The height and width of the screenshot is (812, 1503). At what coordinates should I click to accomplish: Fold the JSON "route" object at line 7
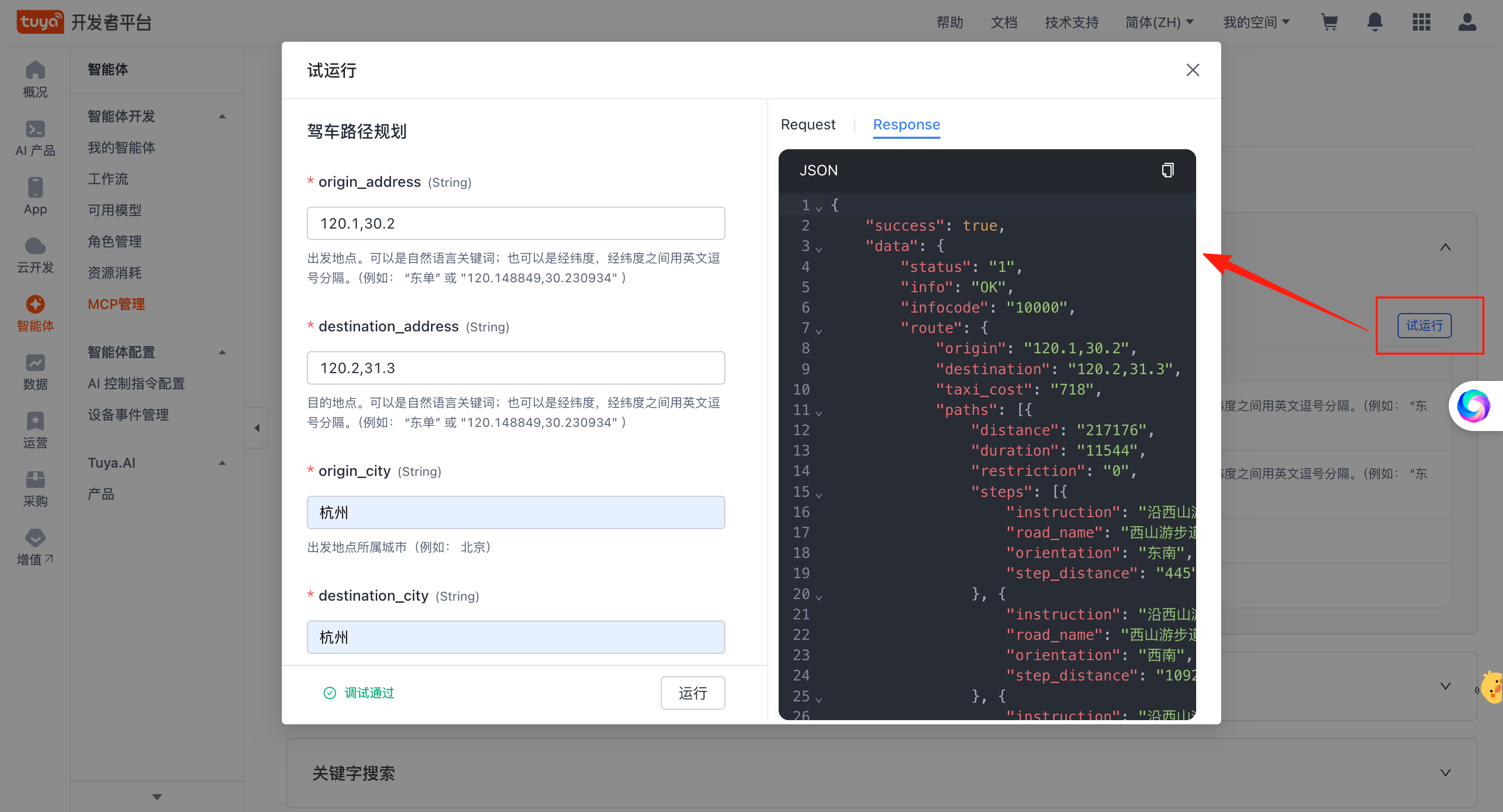pyautogui.click(x=819, y=331)
